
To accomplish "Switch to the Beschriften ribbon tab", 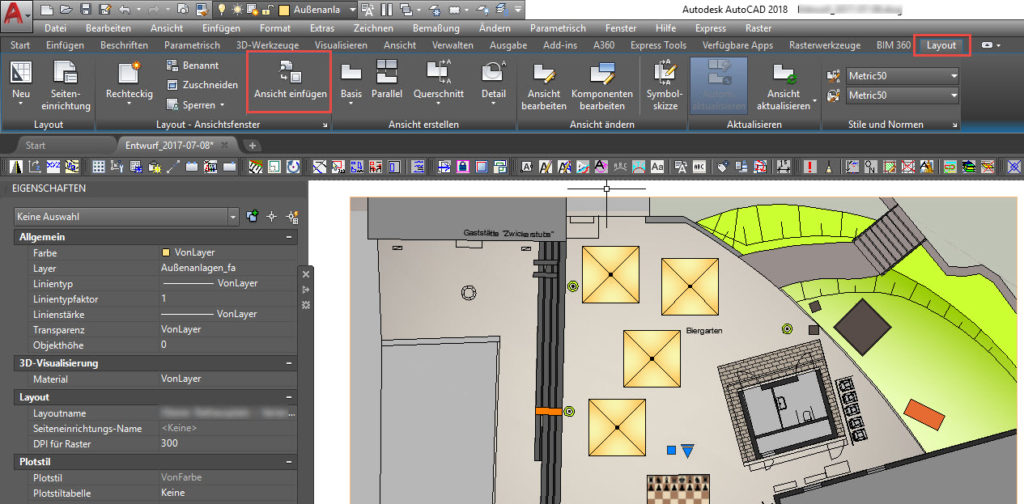I will pos(124,46).
